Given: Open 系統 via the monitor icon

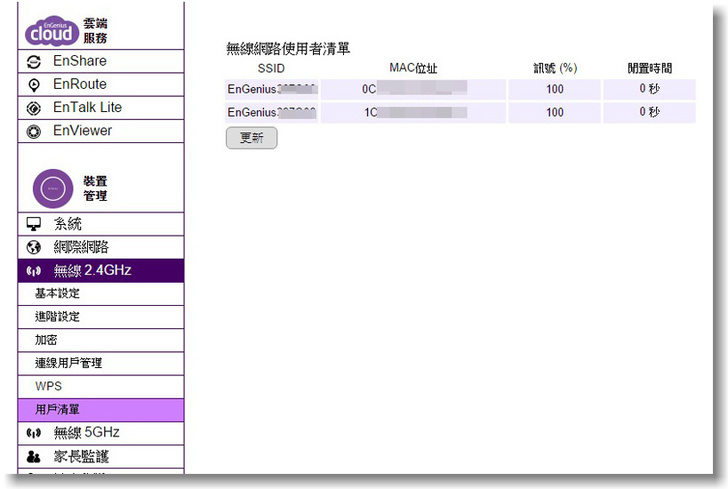Looking at the screenshot, I should [x=33, y=224].
